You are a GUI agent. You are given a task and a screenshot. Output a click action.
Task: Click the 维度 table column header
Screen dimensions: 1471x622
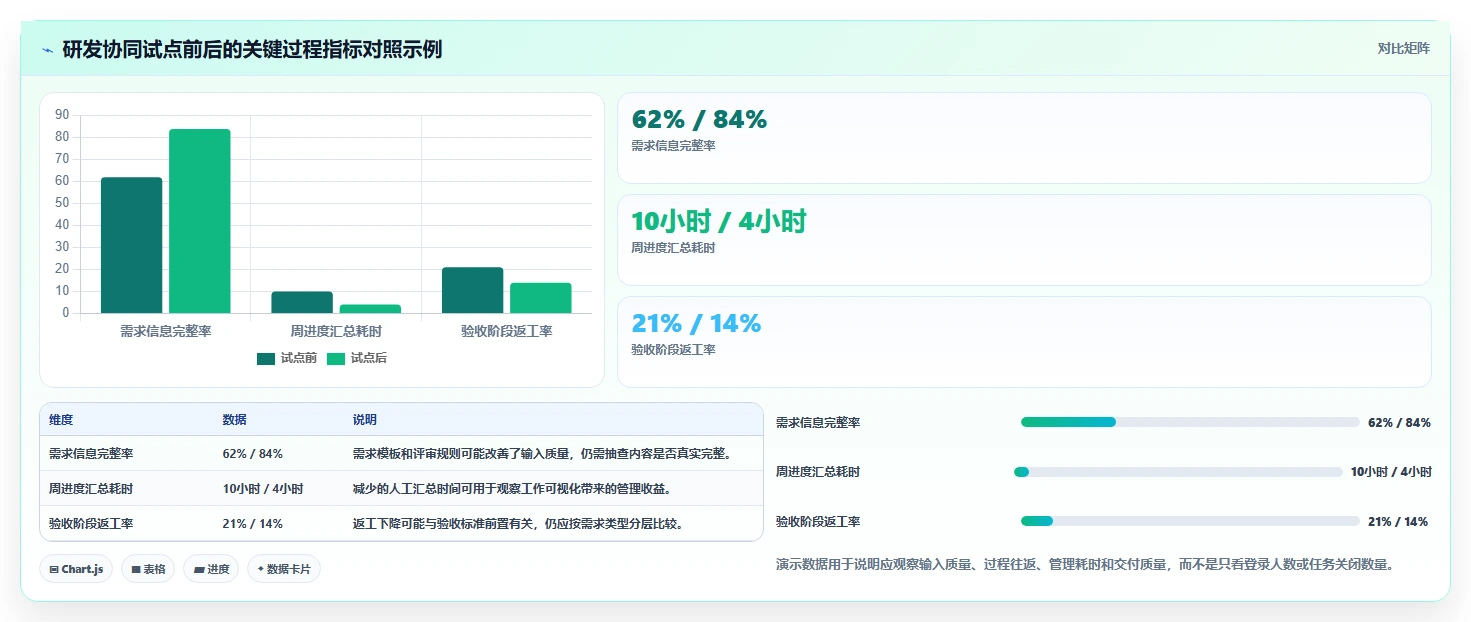(x=61, y=420)
